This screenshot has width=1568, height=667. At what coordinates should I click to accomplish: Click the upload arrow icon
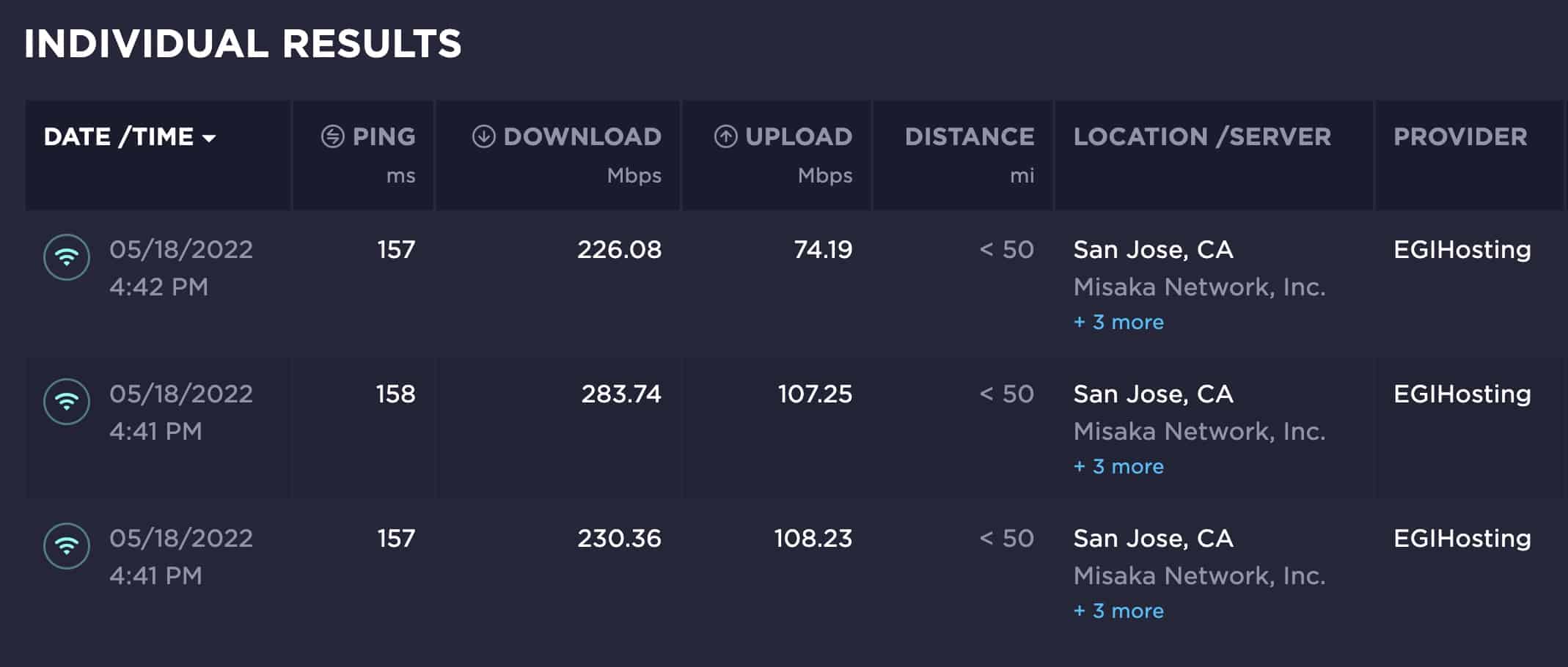pos(725,136)
